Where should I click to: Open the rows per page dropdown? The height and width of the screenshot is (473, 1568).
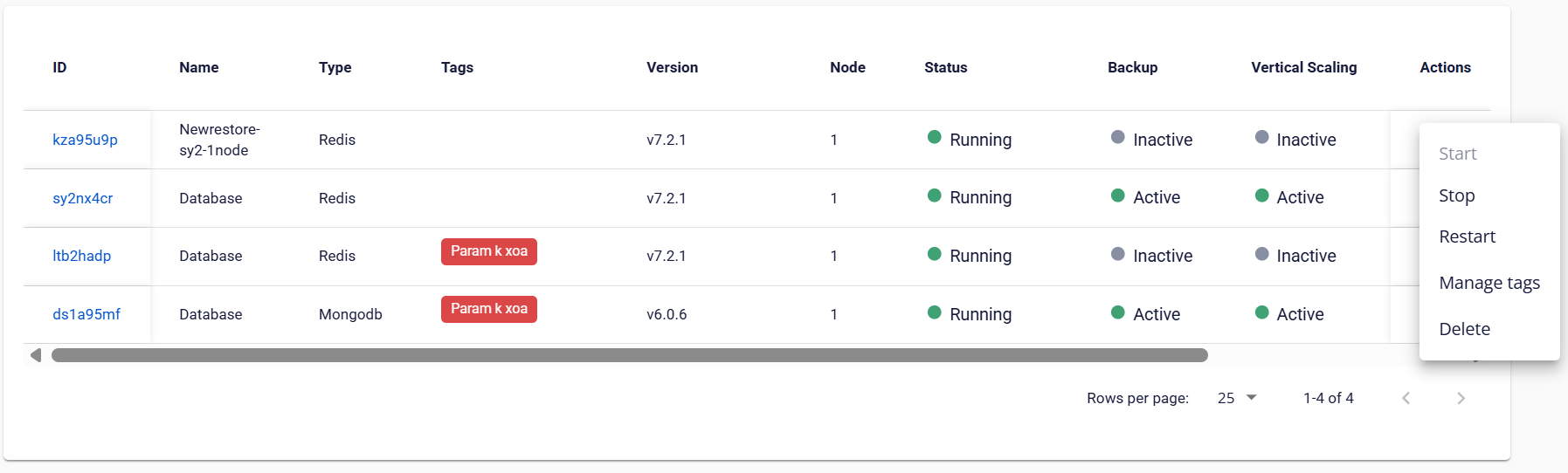point(1237,398)
